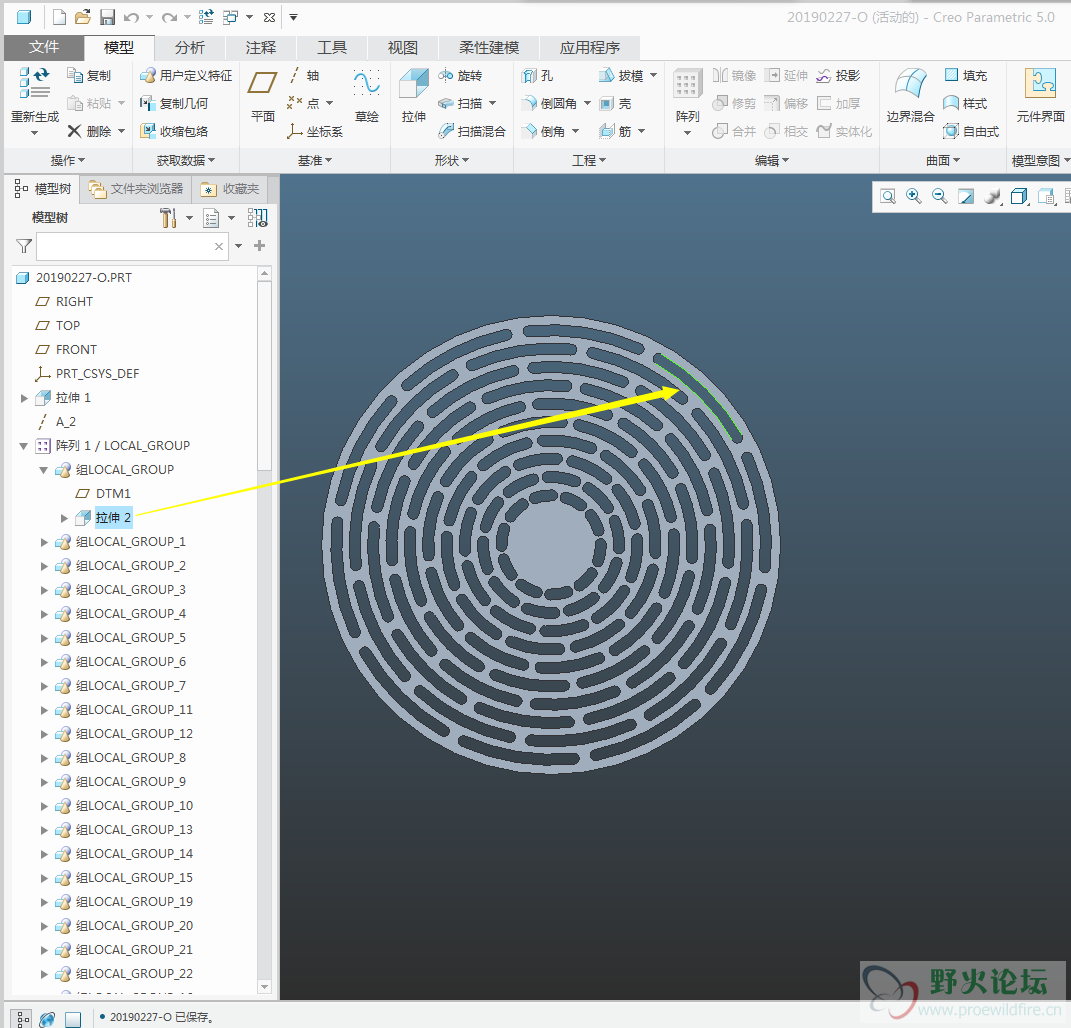Open the Pattern (阵列) tool

click(688, 96)
